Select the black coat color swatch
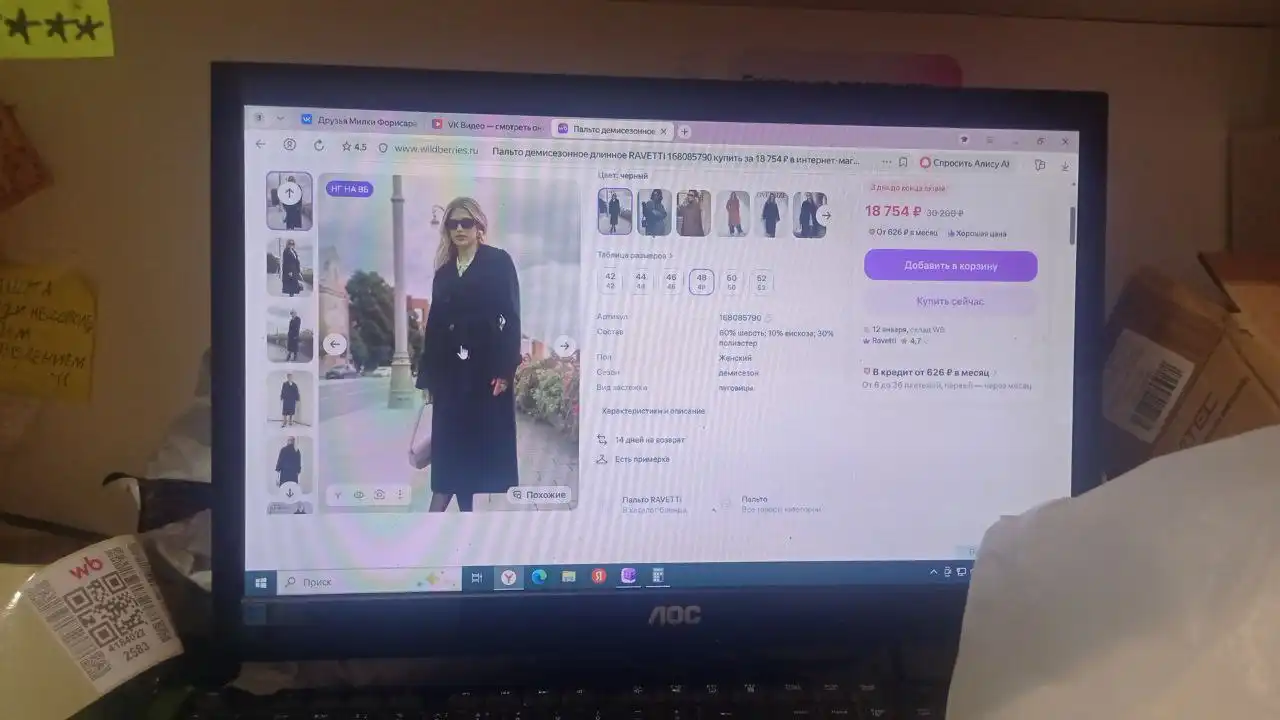The image size is (1280, 720). (614, 213)
